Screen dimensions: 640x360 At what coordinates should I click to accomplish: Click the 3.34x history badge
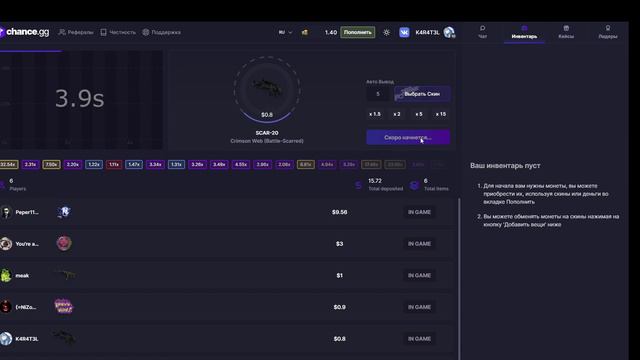(155, 164)
